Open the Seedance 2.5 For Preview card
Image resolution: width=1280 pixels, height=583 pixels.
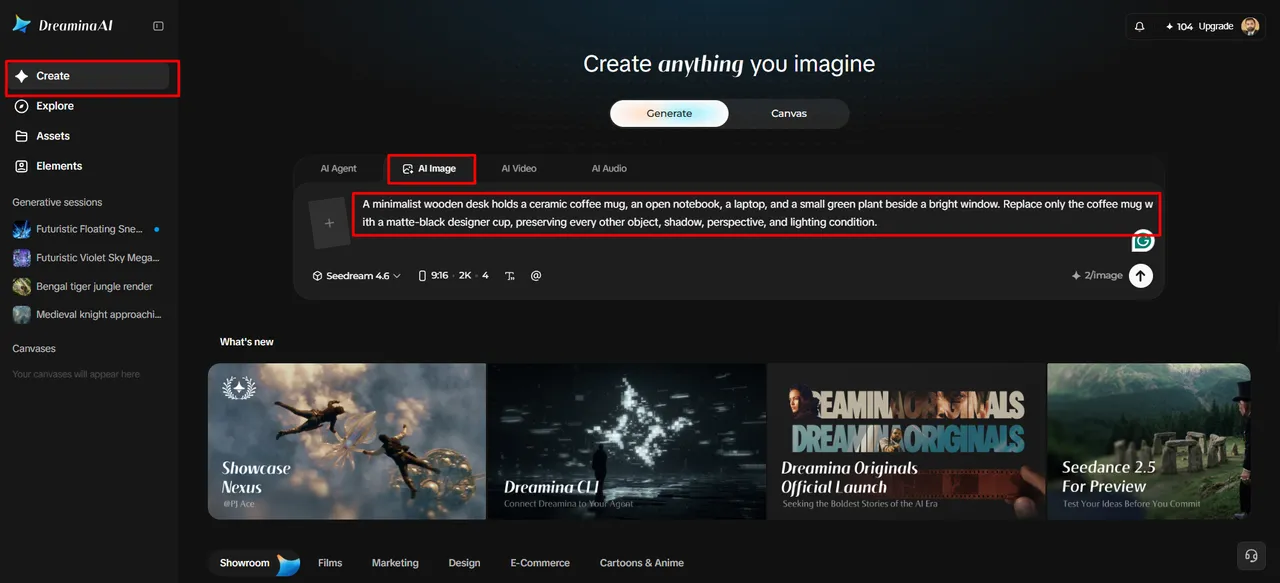click(1149, 441)
